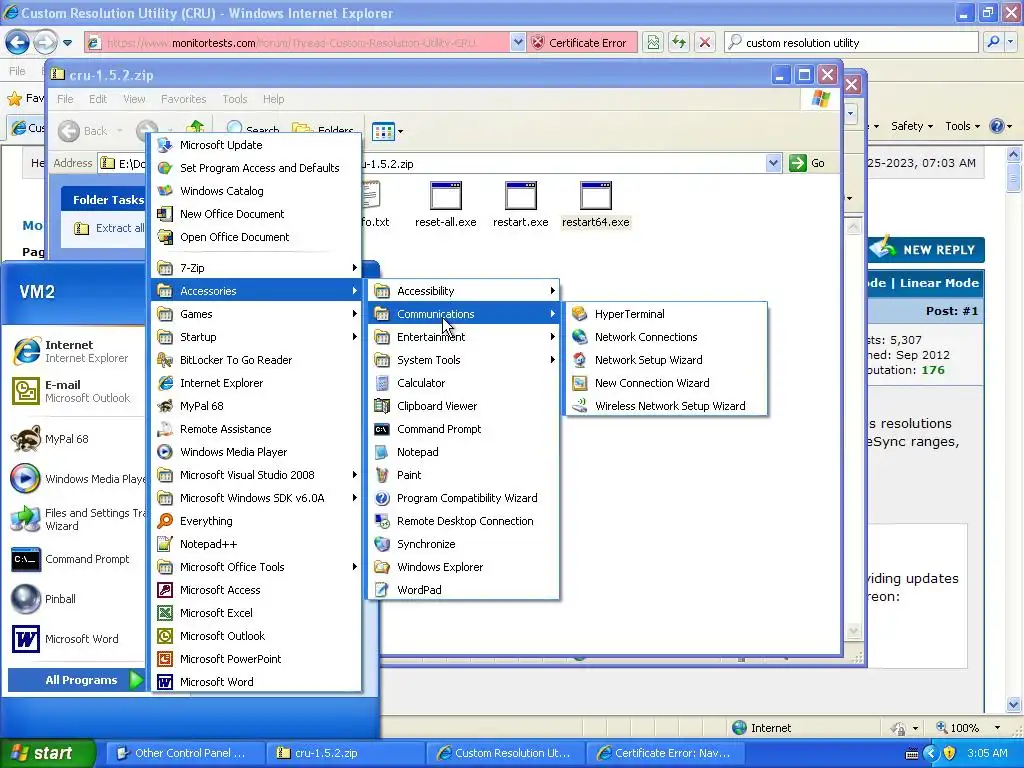
Task: Open Microsoft Access
Action: [256, 590]
